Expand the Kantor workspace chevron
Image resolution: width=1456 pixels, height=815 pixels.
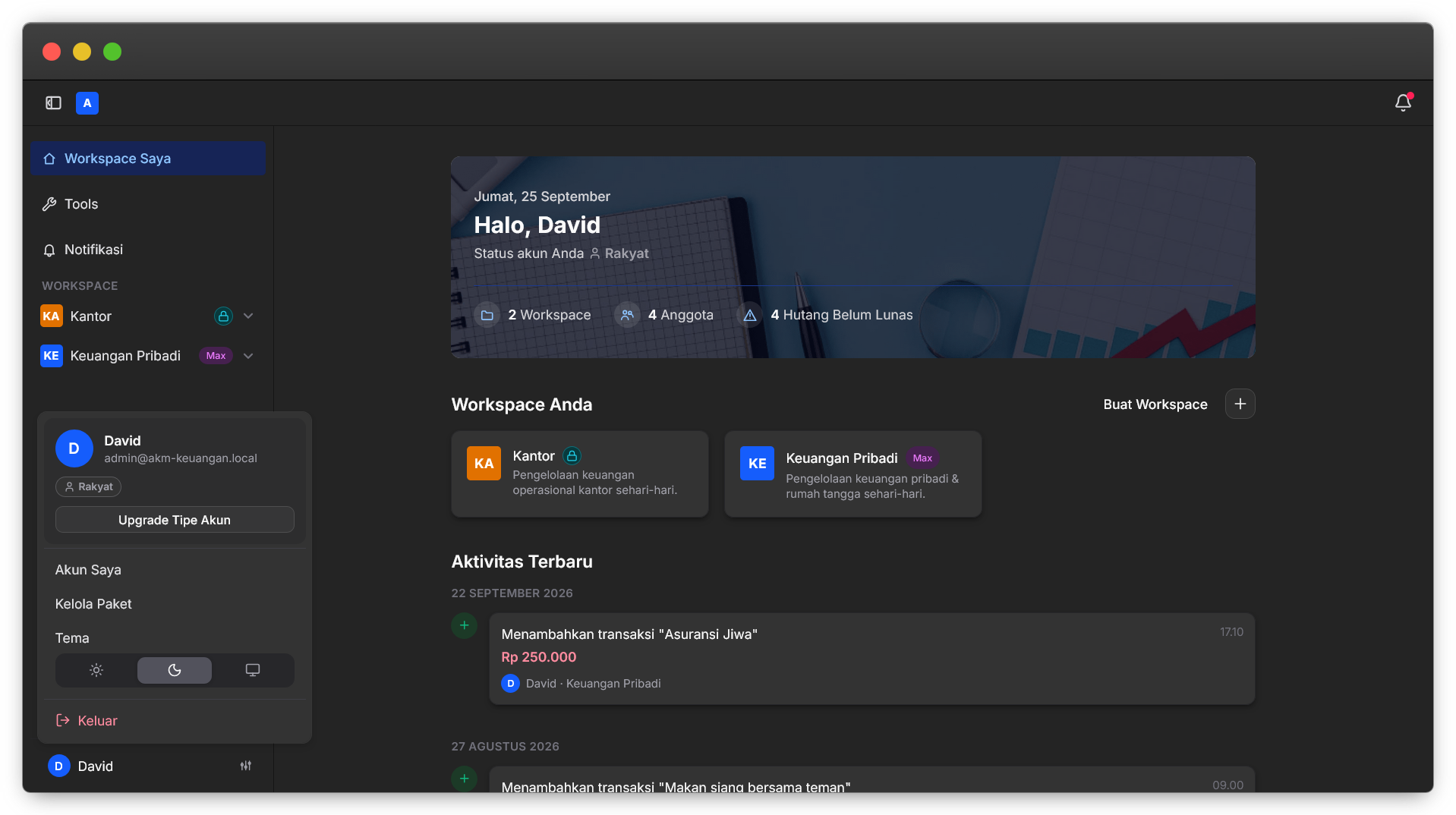tap(248, 316)
